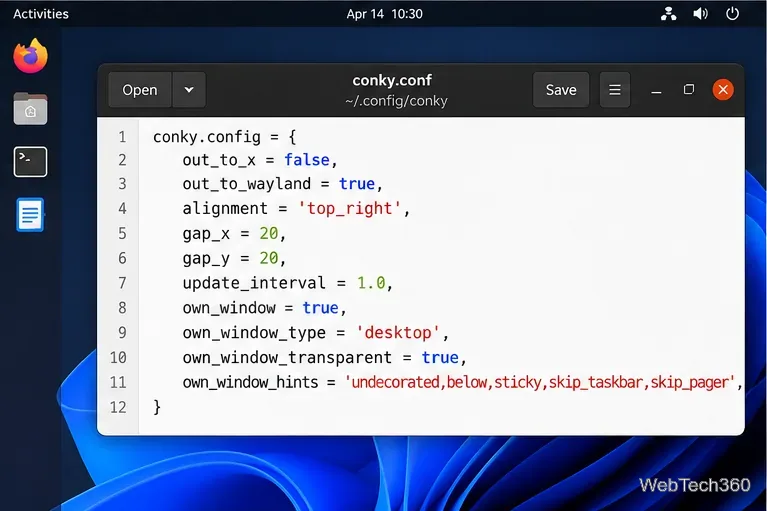Open the volume speaker icon
The height and width of the screenshot is (511, 767).
tap(700, 14)
